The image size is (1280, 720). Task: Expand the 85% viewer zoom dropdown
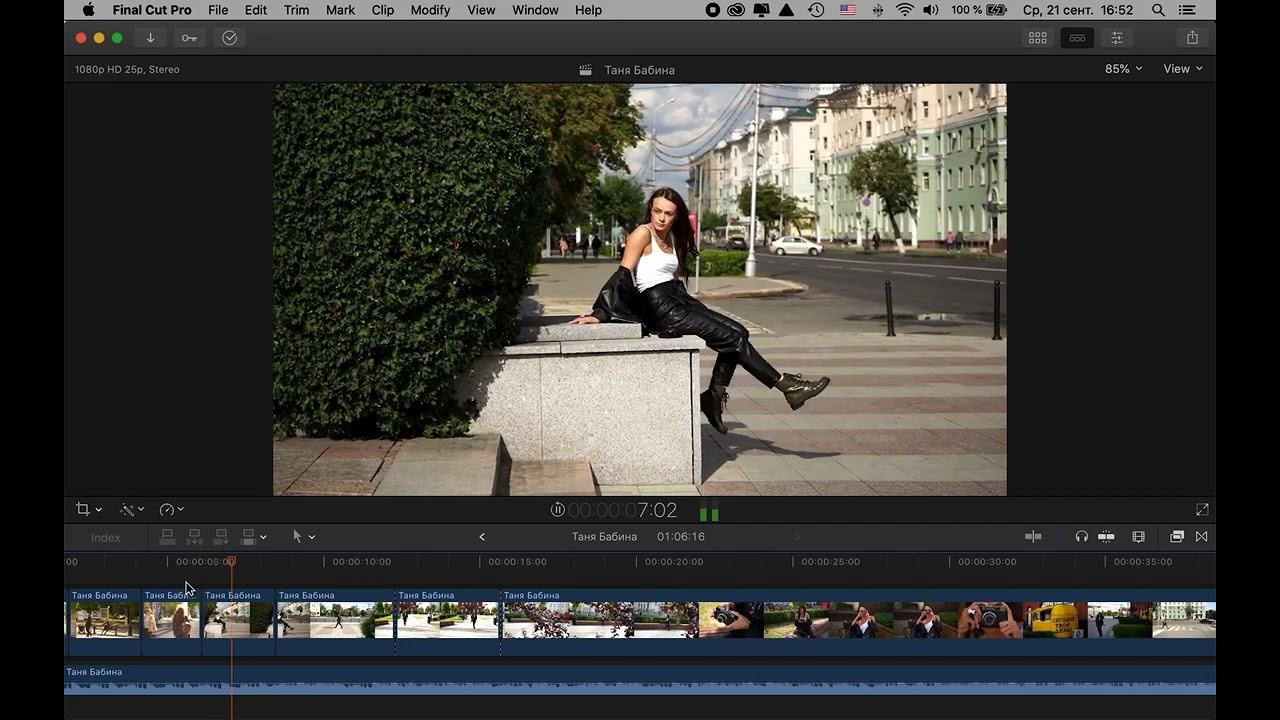click(1123, 69)
